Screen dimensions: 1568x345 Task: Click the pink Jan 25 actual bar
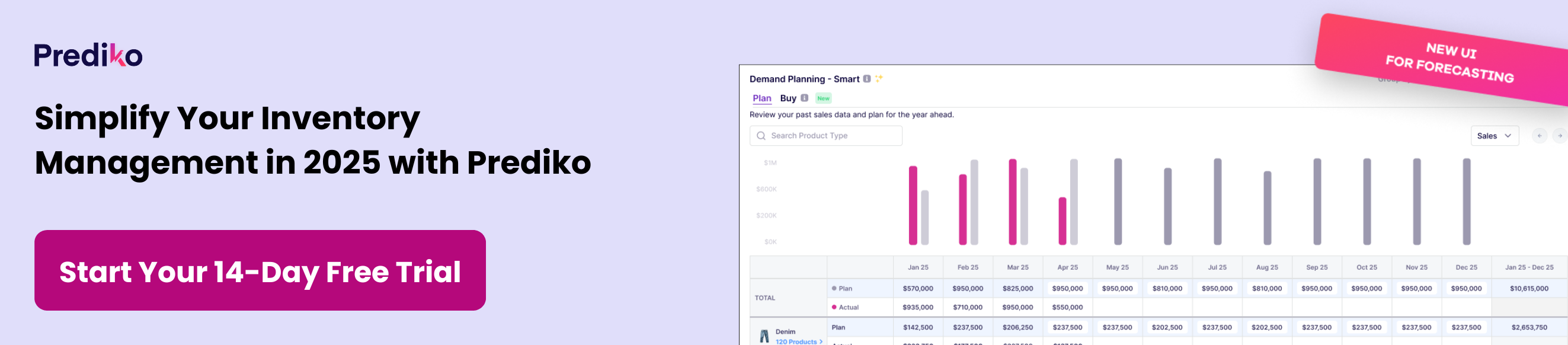click(x=913, y=205)
